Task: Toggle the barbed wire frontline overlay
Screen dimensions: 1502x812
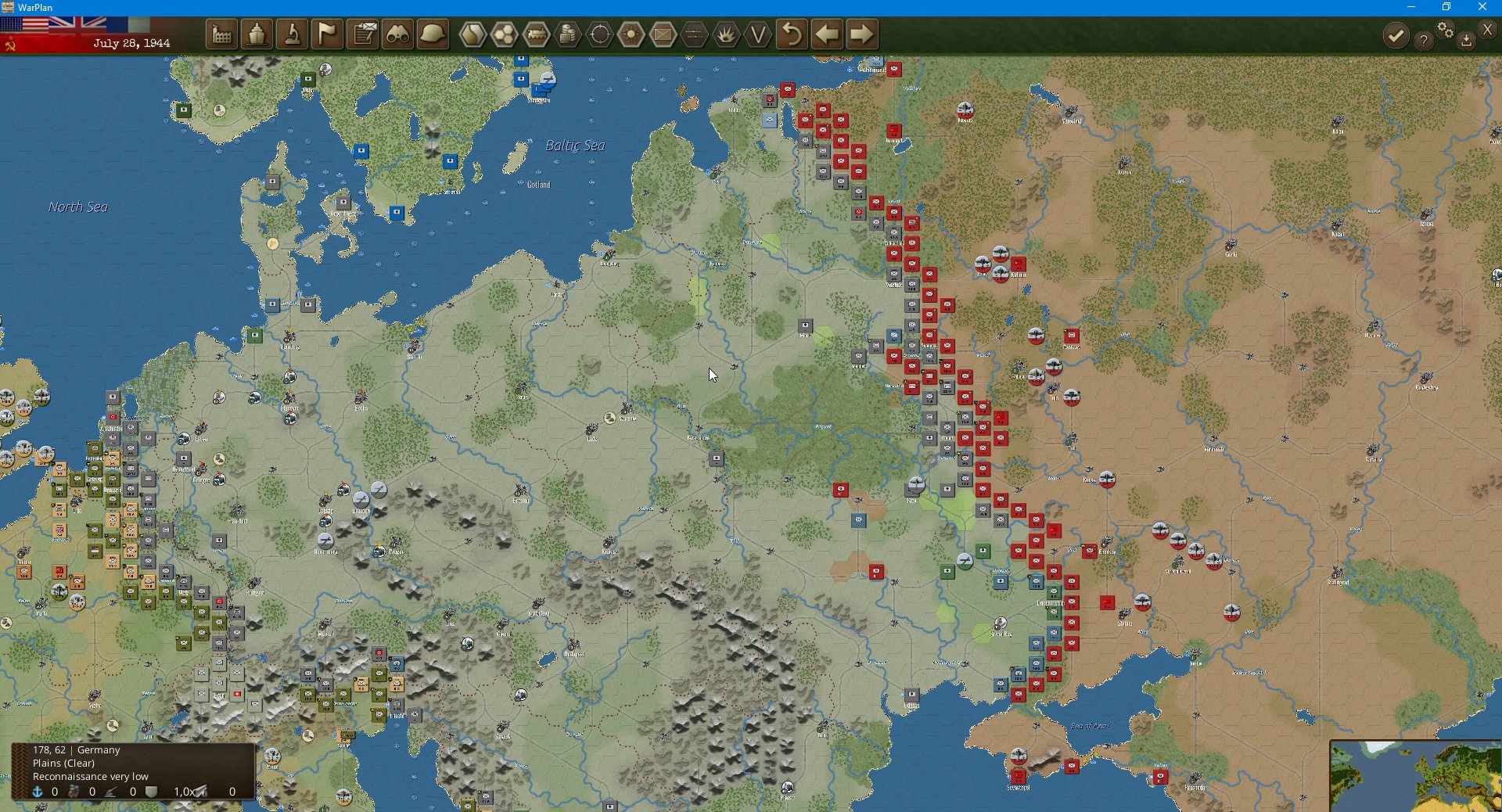Action: tap(695, 35)
